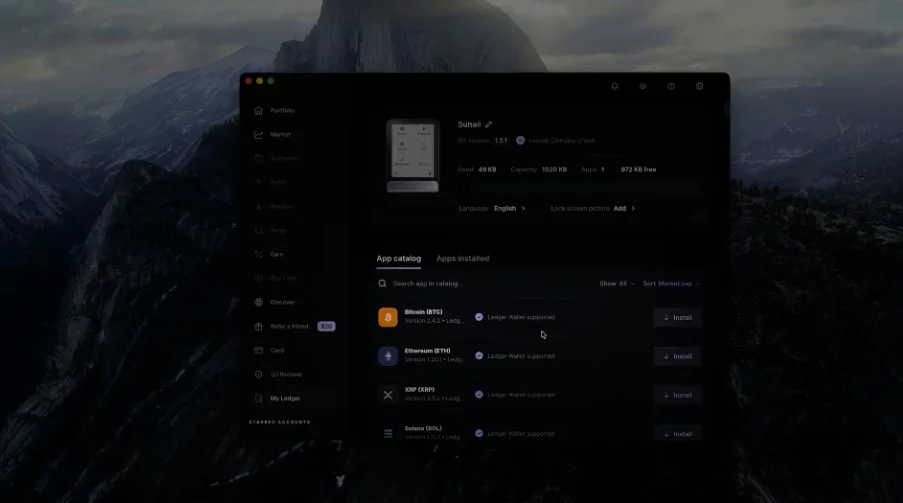Click the $20 referral badge
The width and height of the screenshot is (903, 503).
[327, 327]
